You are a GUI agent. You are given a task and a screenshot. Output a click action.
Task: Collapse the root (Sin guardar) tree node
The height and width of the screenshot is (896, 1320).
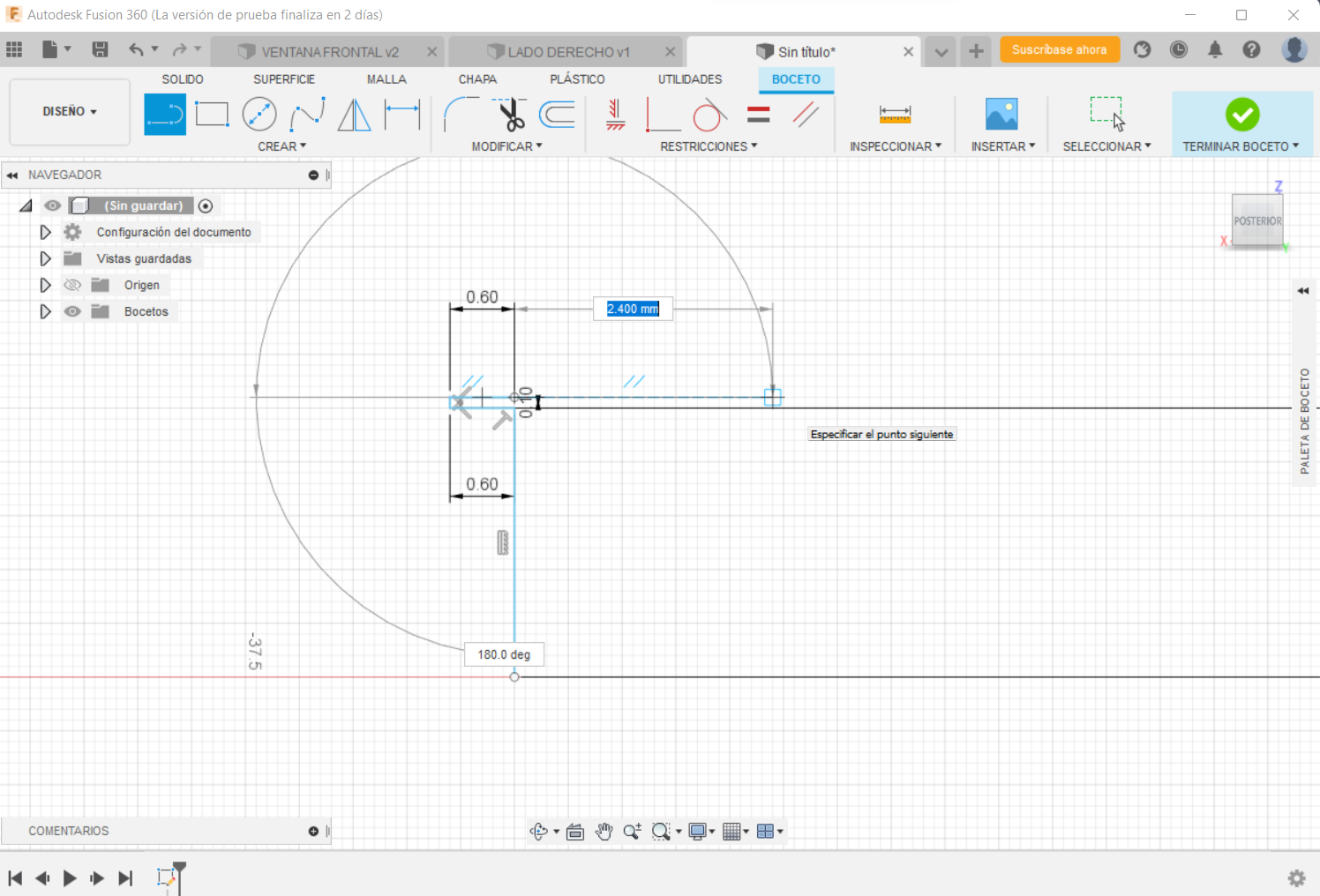pyautogui.click(x=26, y=205)
